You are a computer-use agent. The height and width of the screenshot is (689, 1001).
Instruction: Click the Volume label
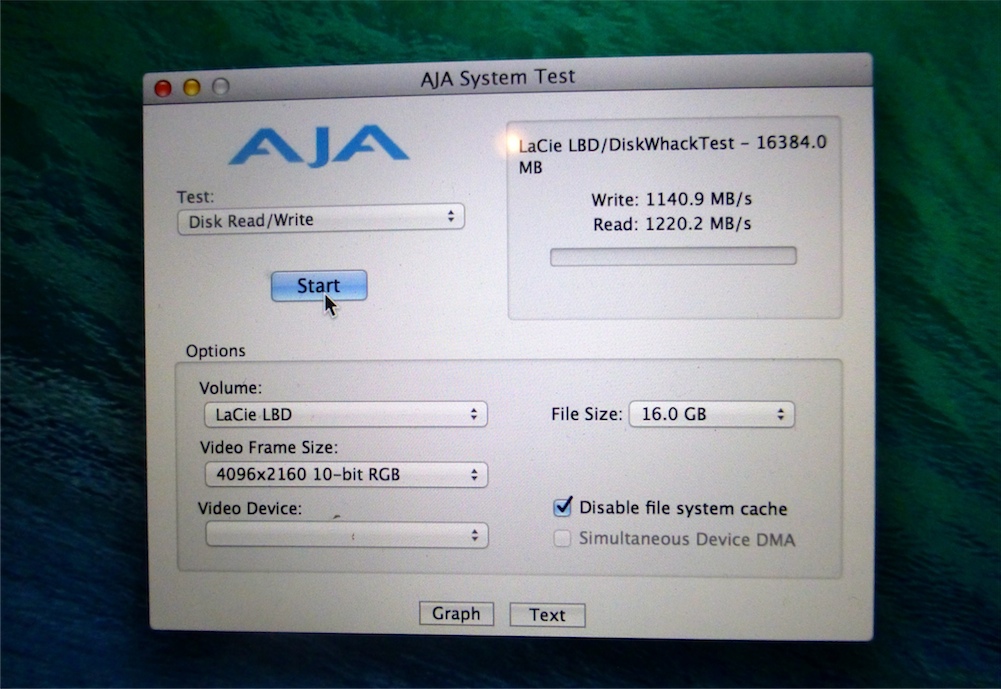230,388
